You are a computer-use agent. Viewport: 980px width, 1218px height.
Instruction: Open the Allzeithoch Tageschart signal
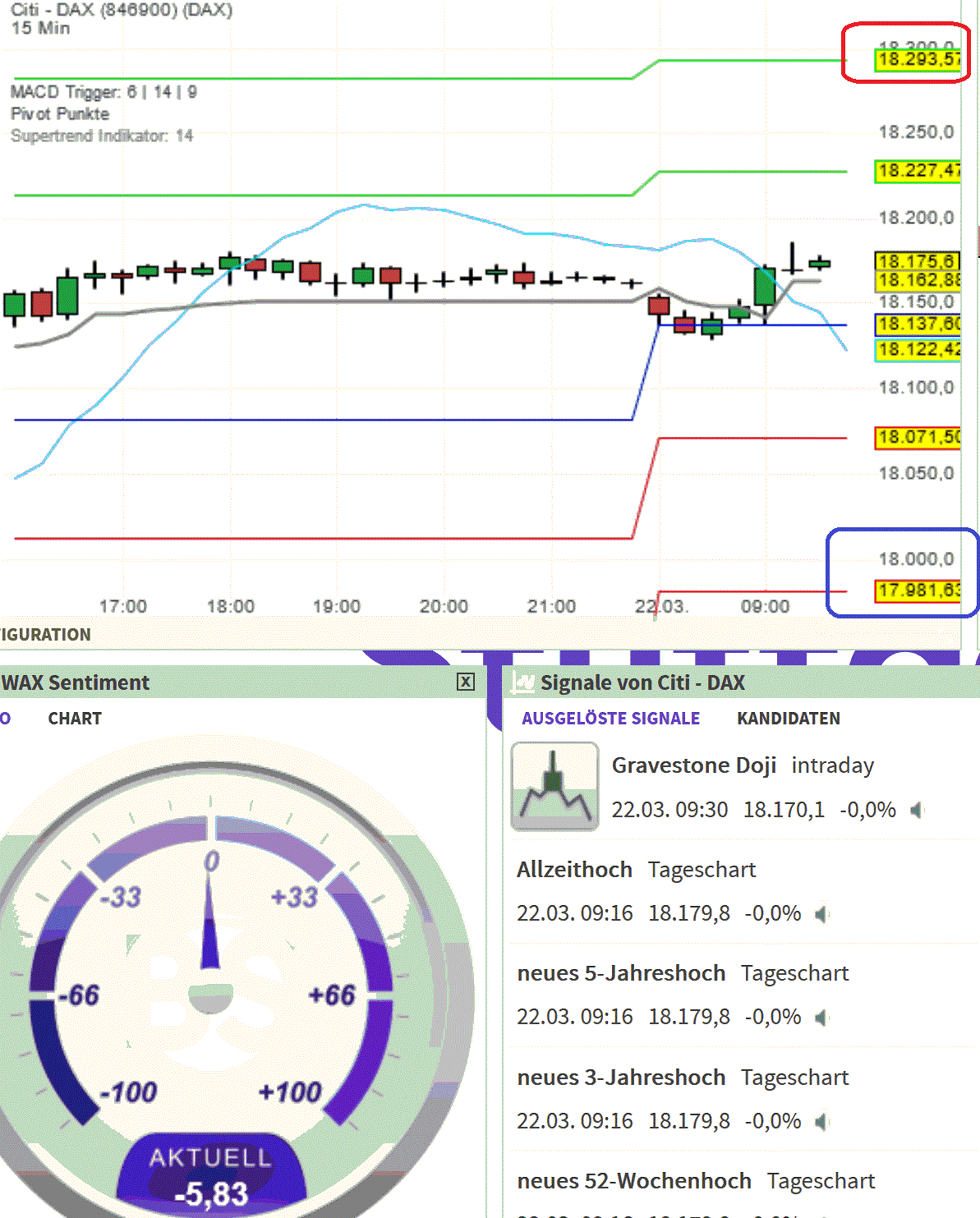tap(637, 870)
